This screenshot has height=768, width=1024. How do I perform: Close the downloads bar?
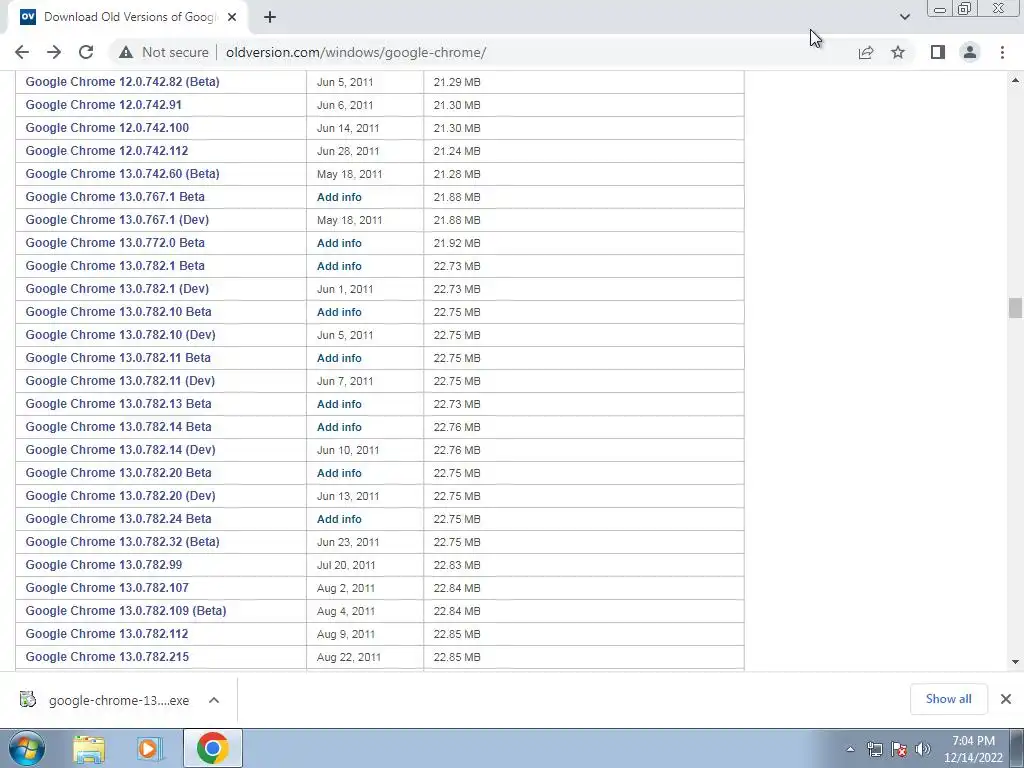[x=1006, y=699]
